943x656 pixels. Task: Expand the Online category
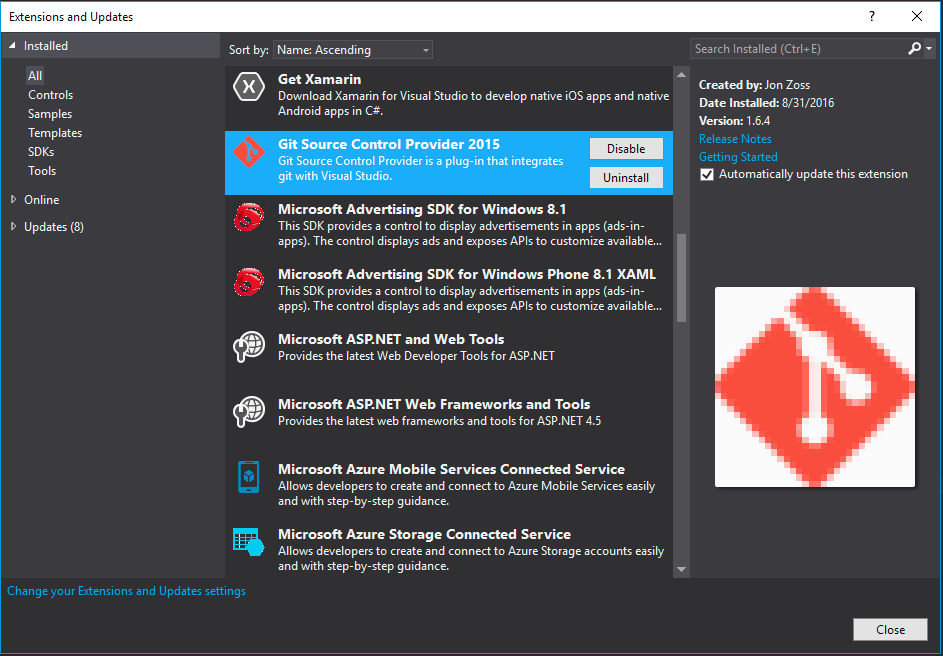[x=13, y=199]
